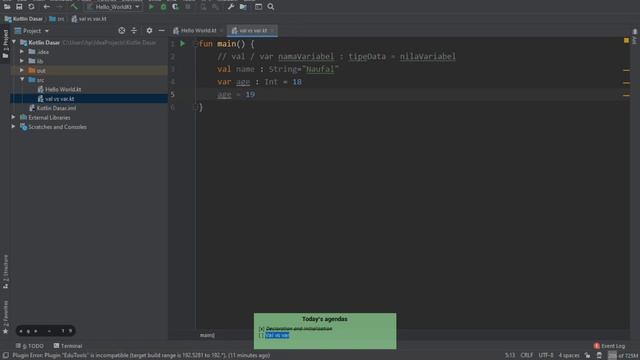Click the var age Int = 18 line
This screenshot has height=360, width=640.
[x=259, y=82]
